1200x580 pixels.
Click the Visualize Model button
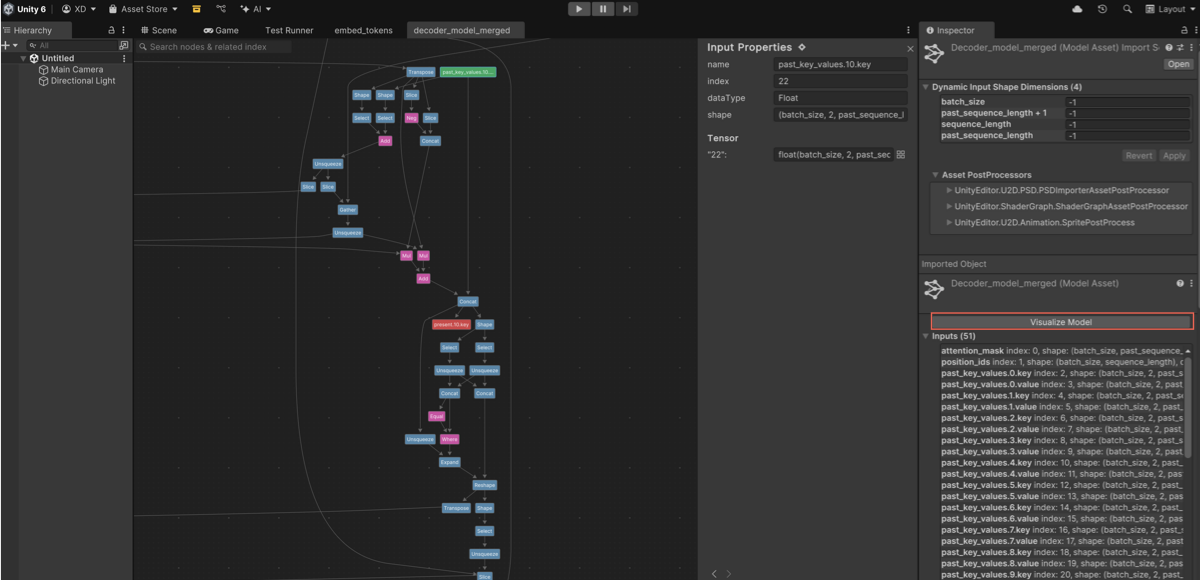(1062, 321)
